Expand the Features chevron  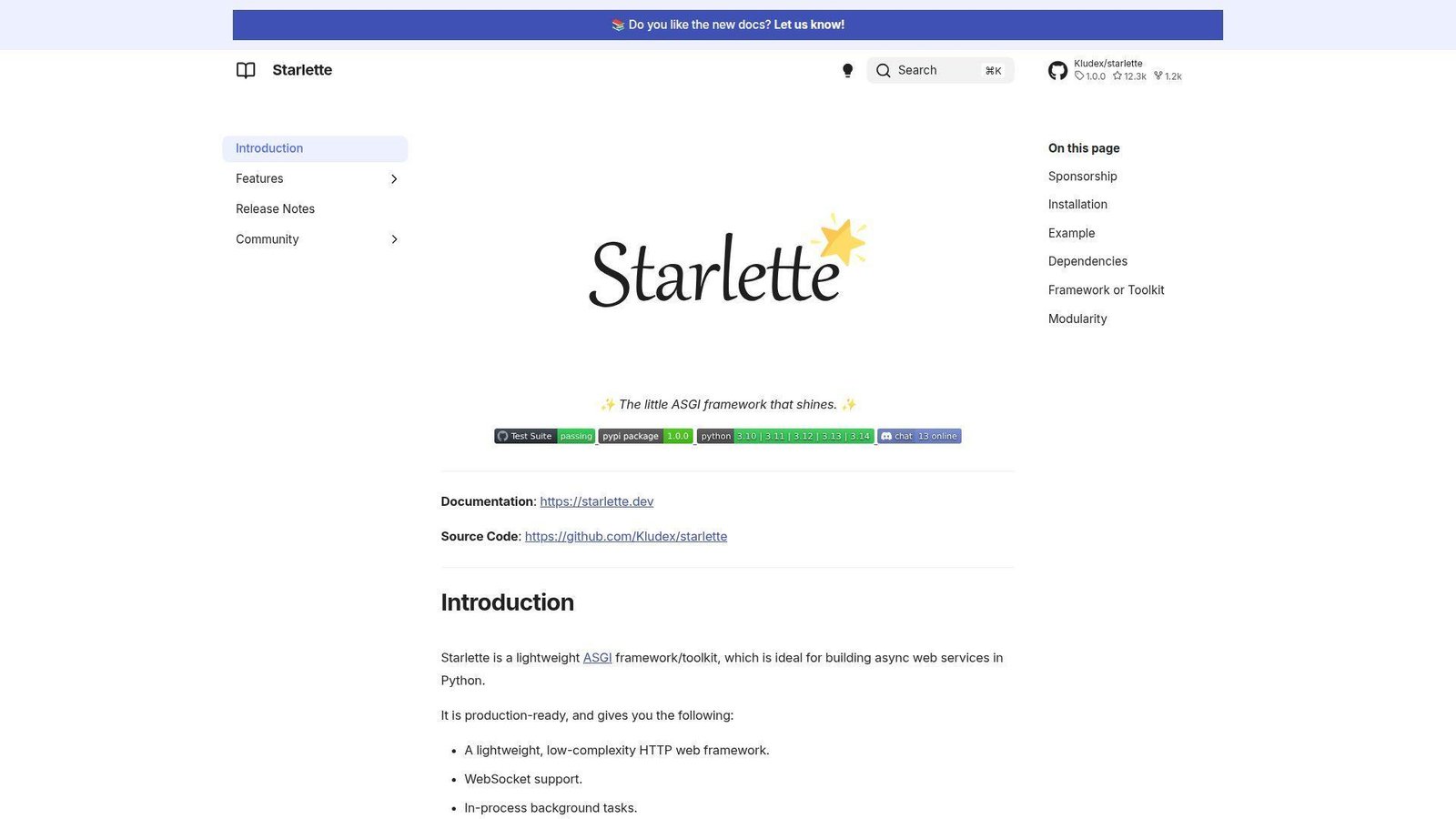click(394, 179)
